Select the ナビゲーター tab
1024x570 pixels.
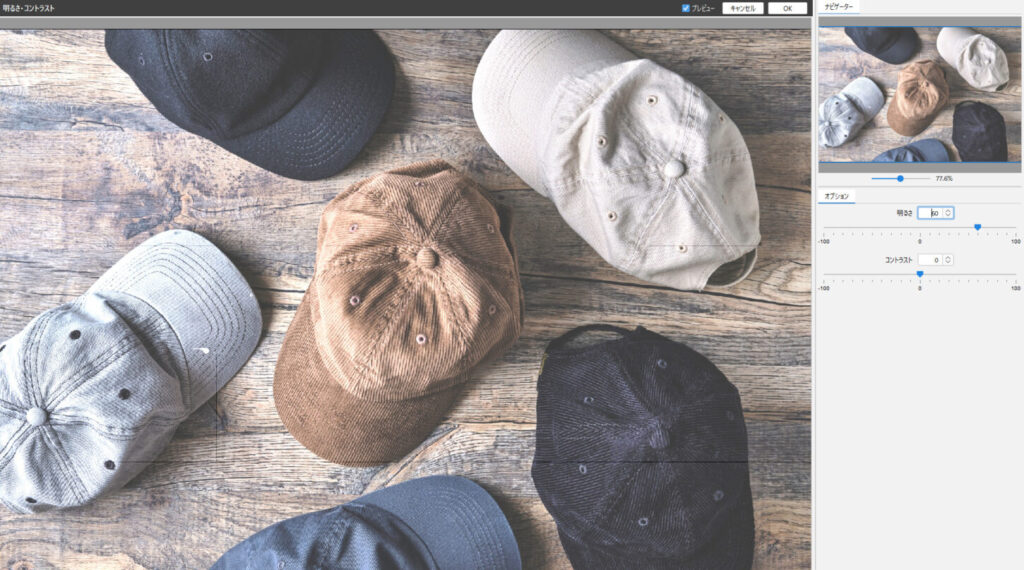click(x=838, y=7)
